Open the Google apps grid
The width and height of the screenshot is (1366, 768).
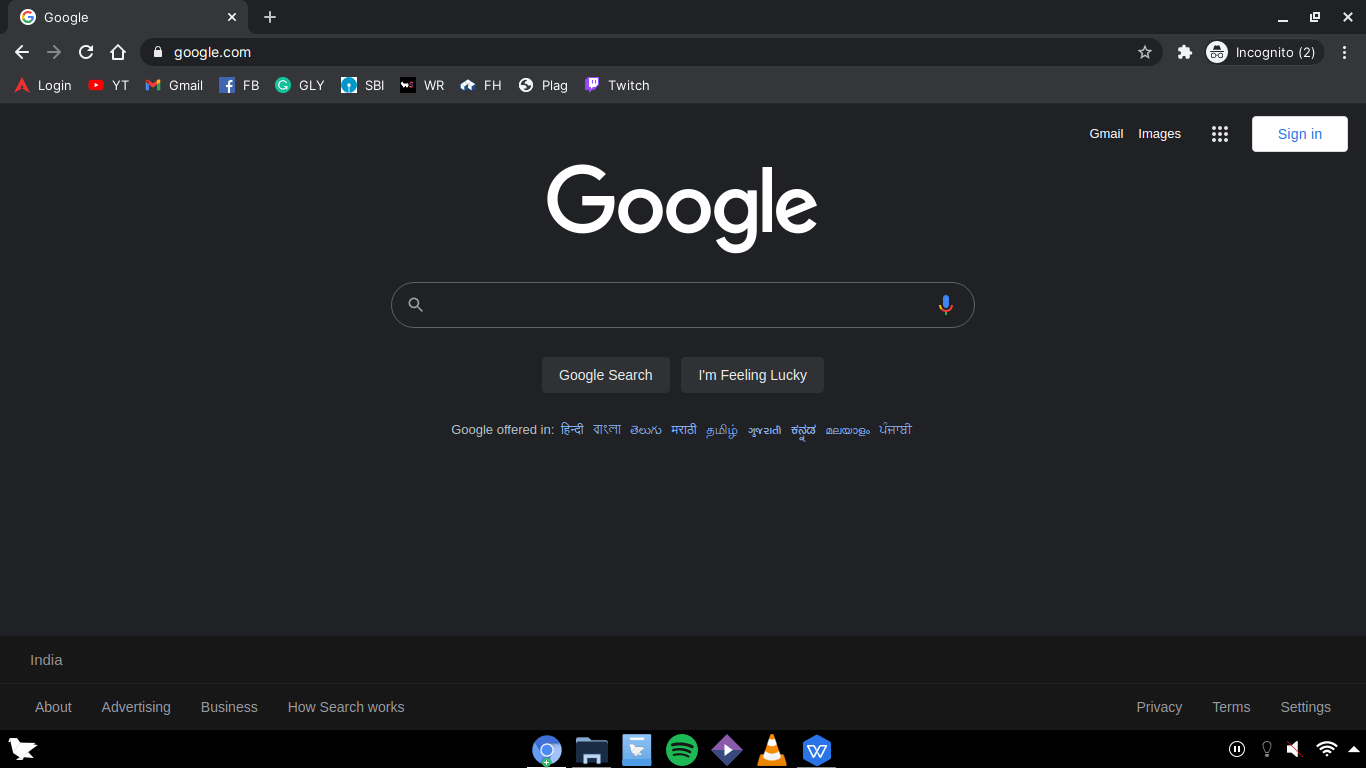(1220, 134)
